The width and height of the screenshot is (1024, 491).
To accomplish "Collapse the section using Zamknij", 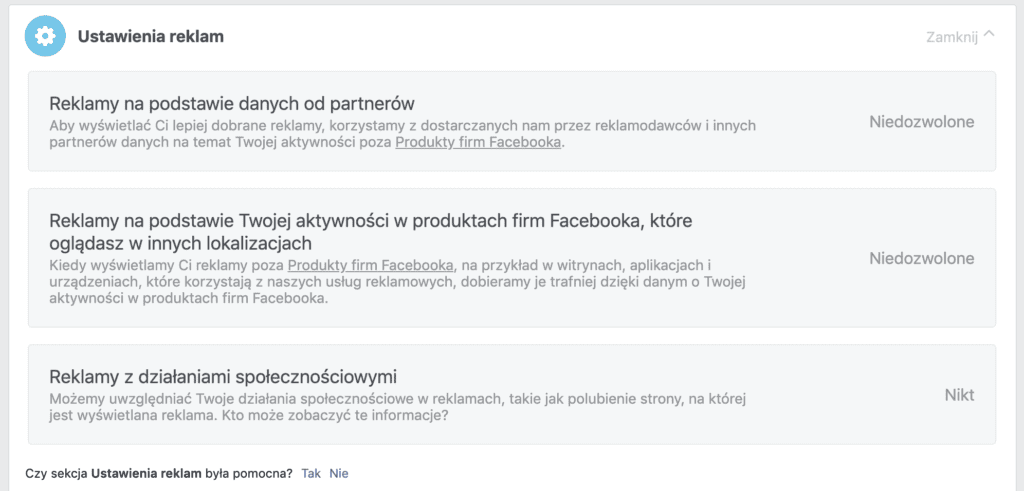I will pyautogui.click(x=960, y=37).
